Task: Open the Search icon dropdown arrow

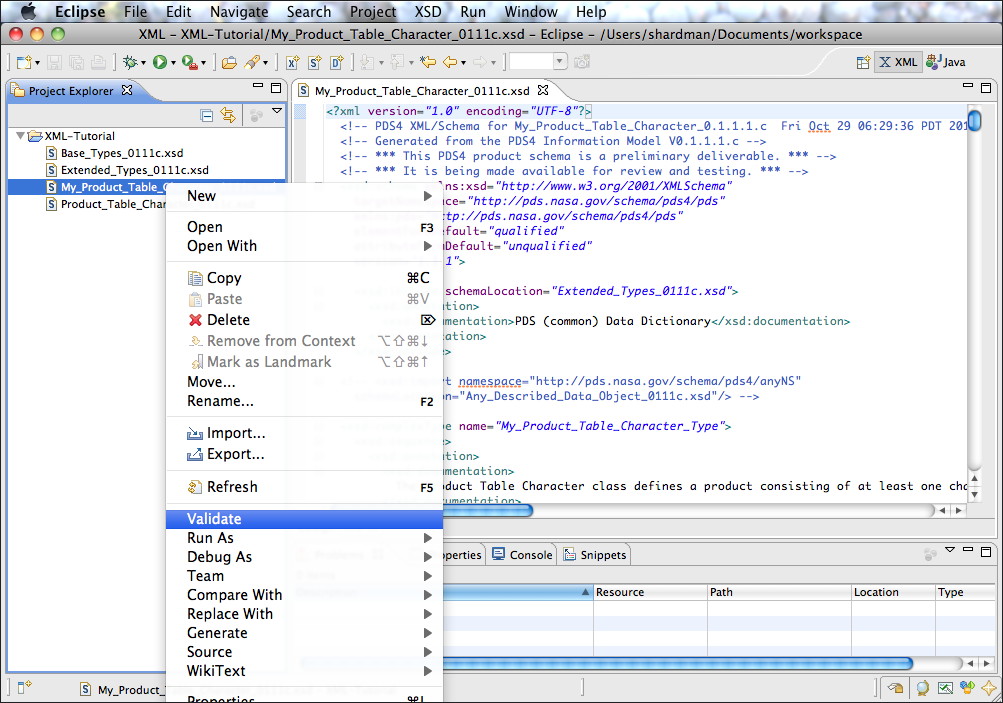Action: pyautogui.click(x=265, y=63)
